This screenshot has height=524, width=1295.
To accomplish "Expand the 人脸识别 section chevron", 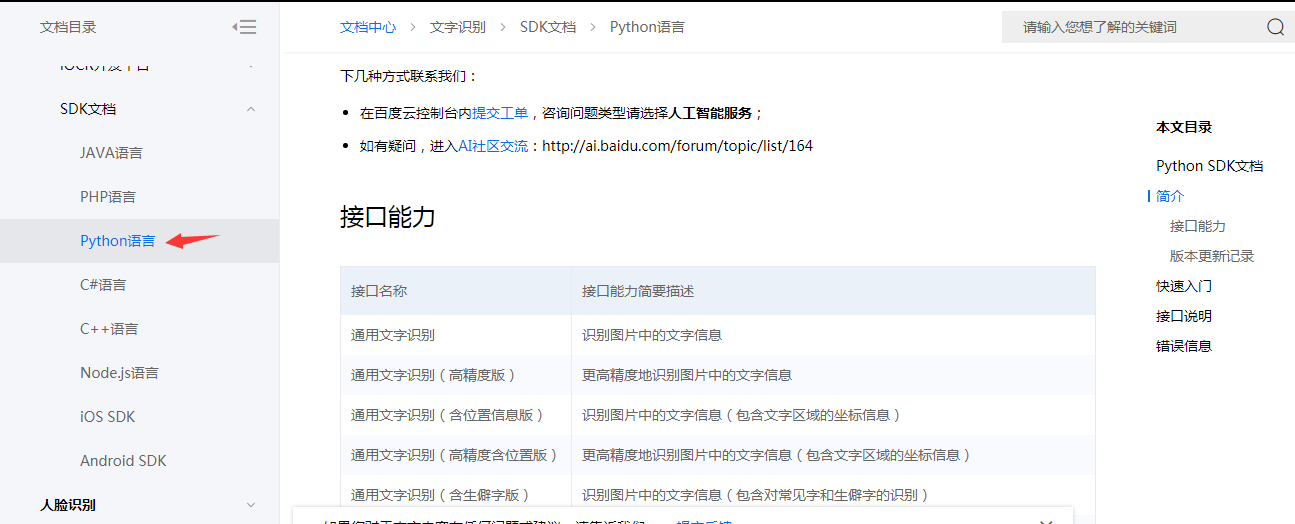I will [x=251, y=505].
